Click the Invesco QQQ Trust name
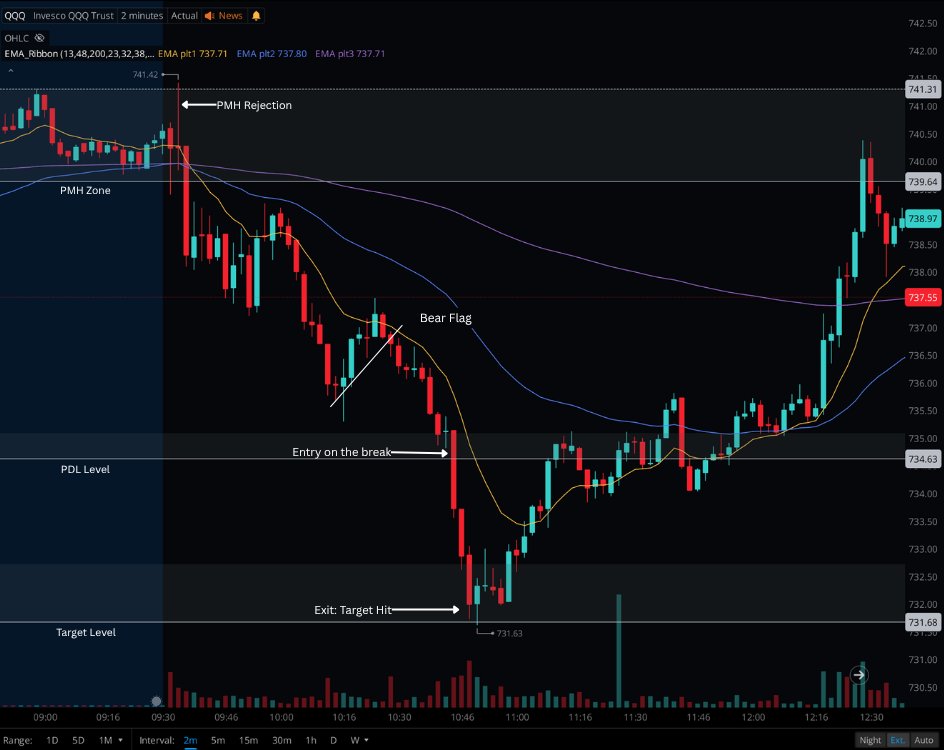The image size is (944, 750). 73,16
